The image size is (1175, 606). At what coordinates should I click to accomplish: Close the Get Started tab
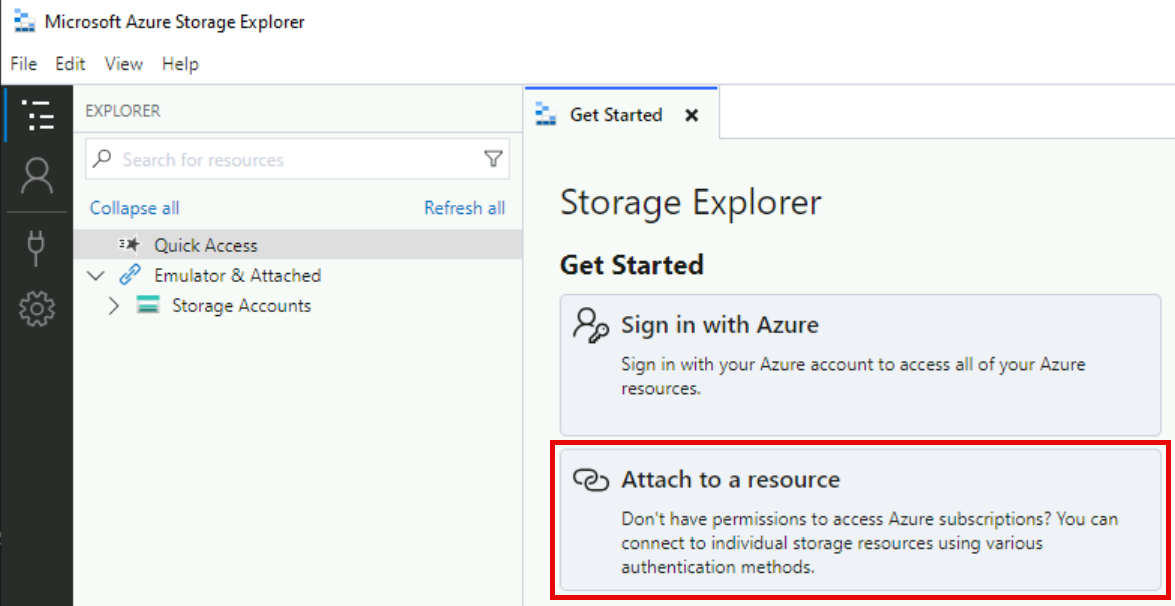click(x=691, y=115)
